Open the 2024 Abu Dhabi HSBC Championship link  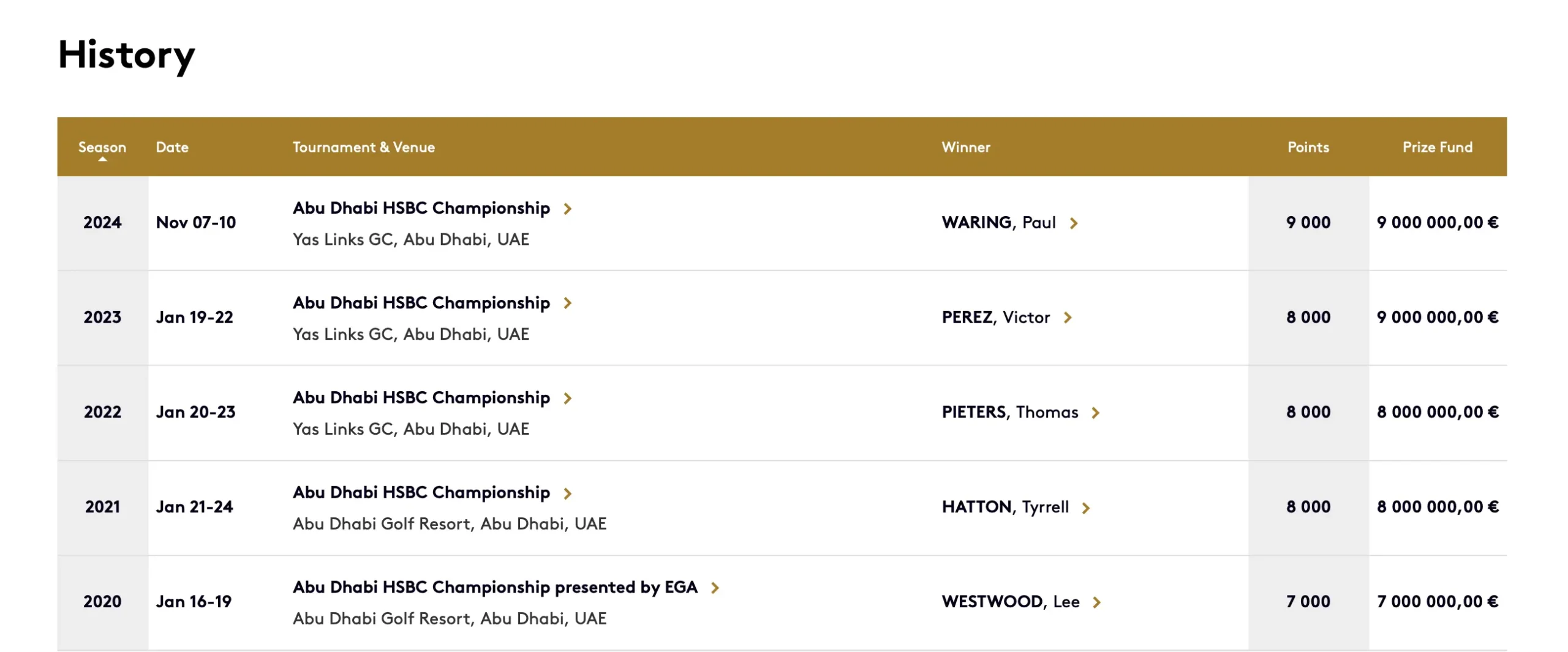[421, 209]
